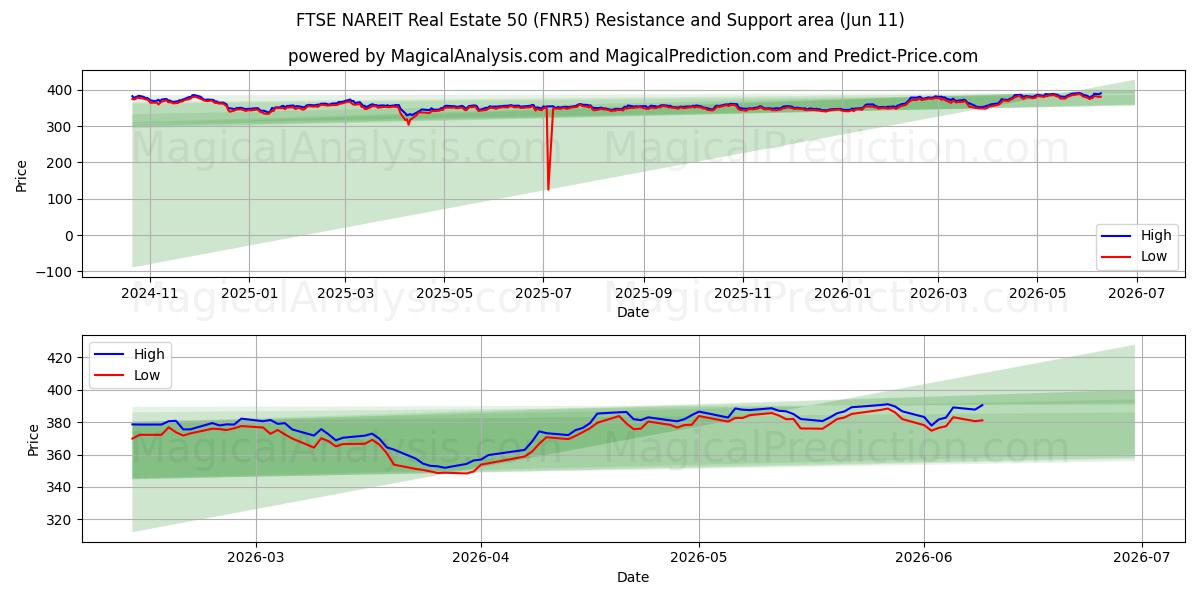Click 'High' in the bottom chart legend

coord(149,355)
